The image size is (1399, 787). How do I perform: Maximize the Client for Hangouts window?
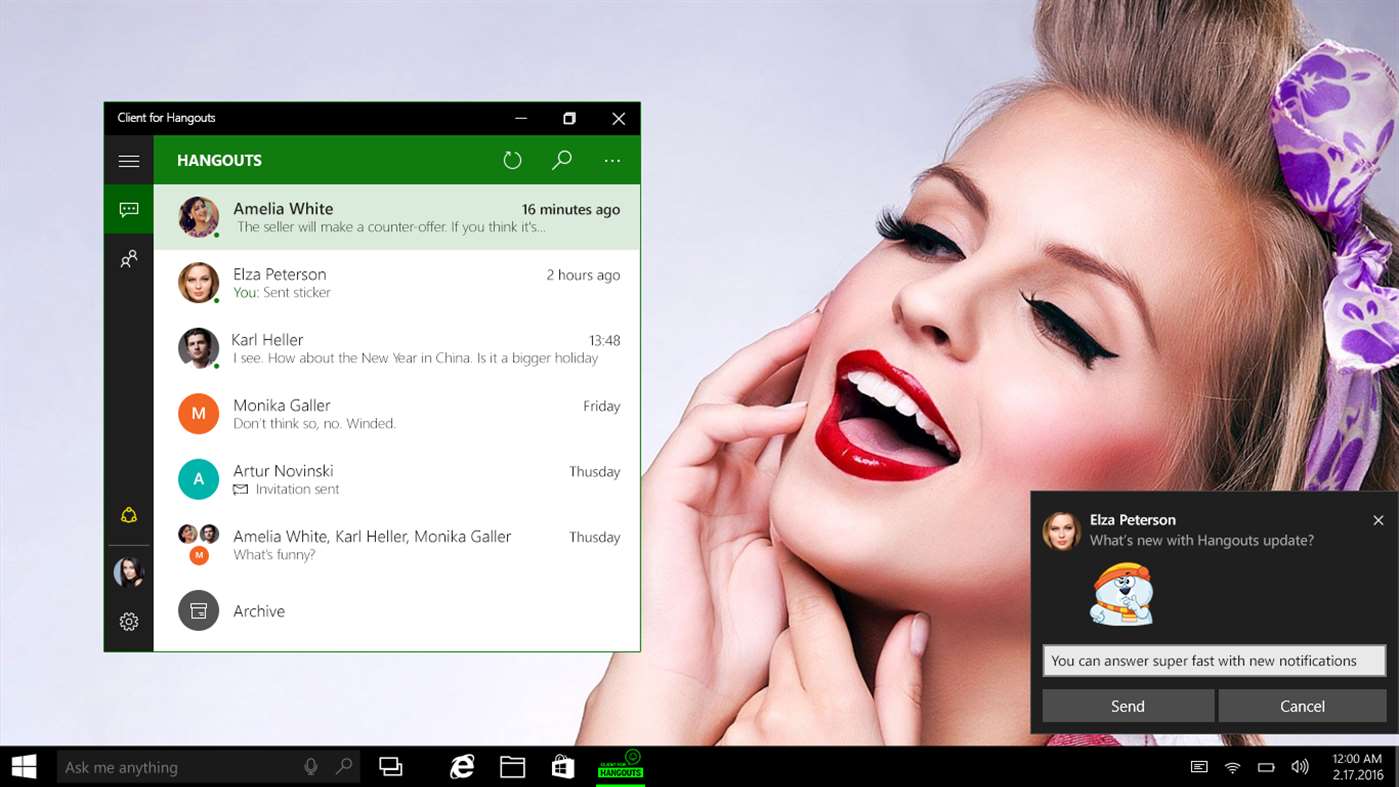point(569,118)
